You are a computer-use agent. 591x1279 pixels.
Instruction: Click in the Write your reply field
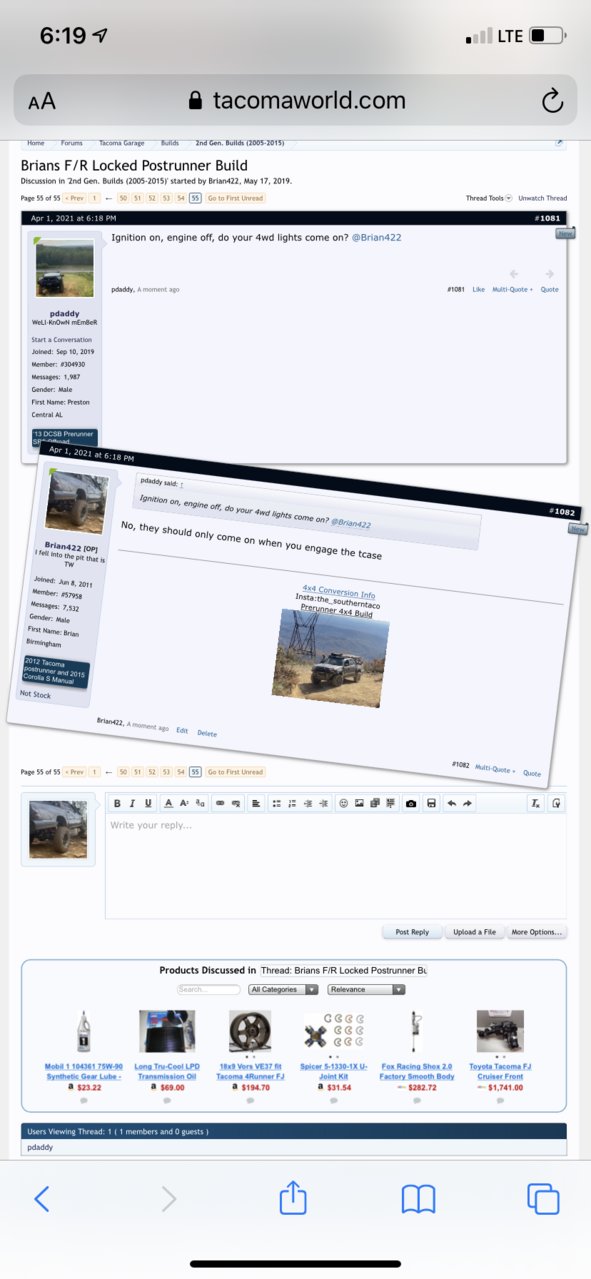[x=335, y=866]
